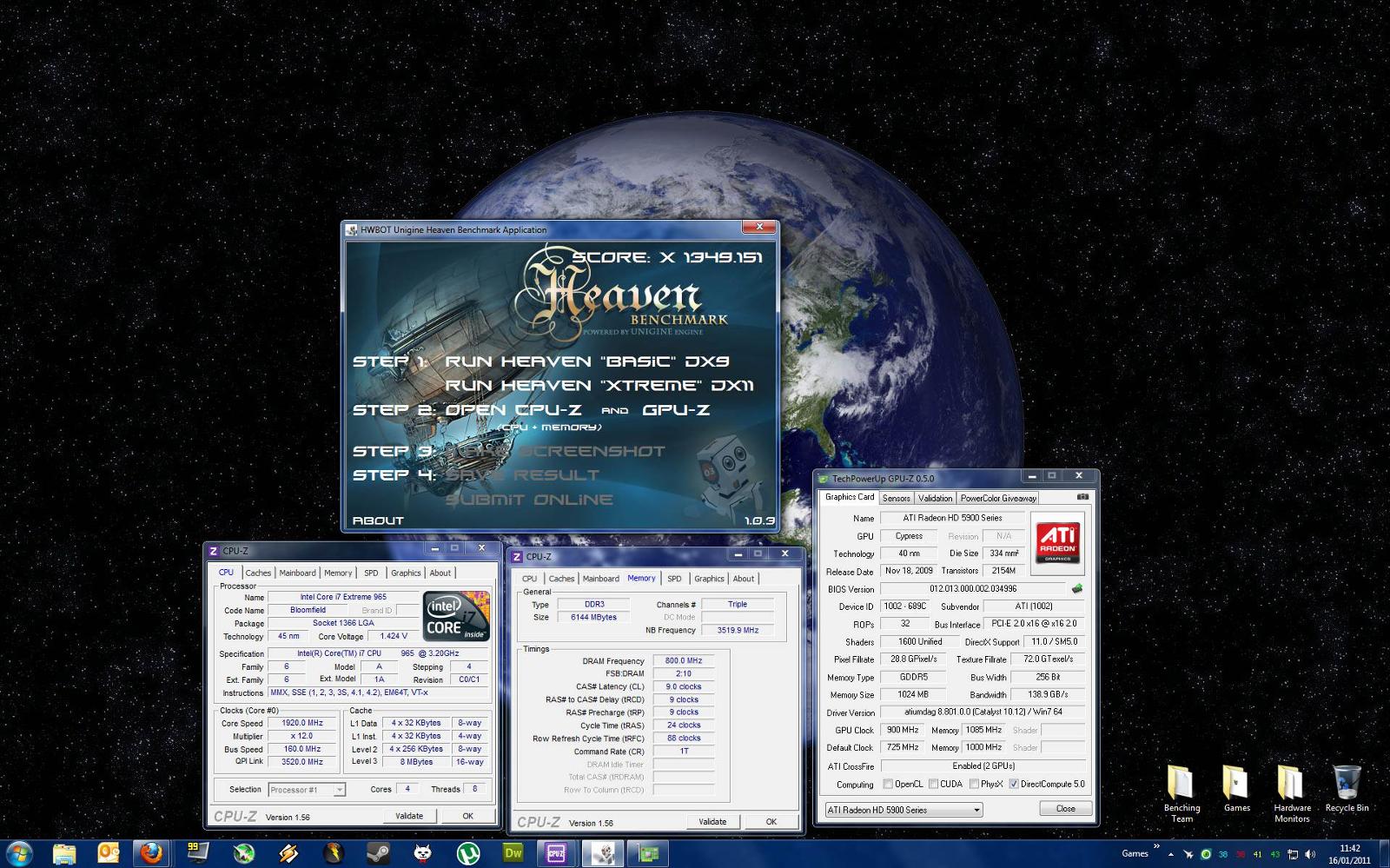The height and width of the screenshot is (868, 1390).
Task: Switch to Firefox on the taskbar
Action: point(152,853)
